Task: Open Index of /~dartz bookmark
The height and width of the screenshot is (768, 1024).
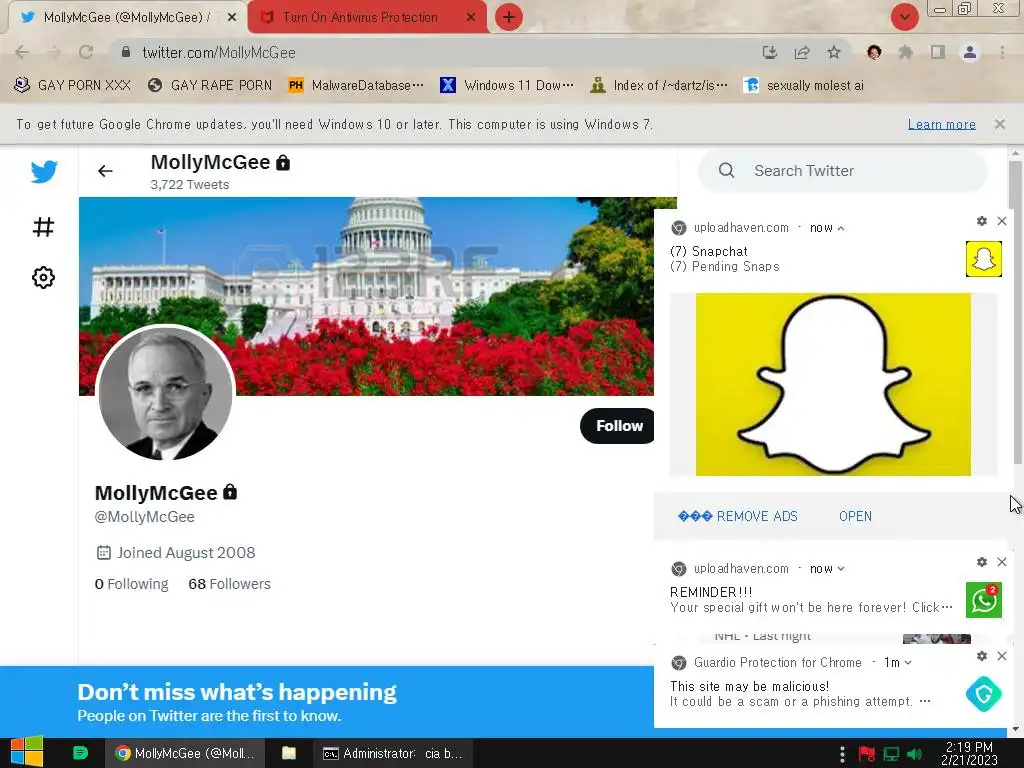Action: click(x=658, y=86)
